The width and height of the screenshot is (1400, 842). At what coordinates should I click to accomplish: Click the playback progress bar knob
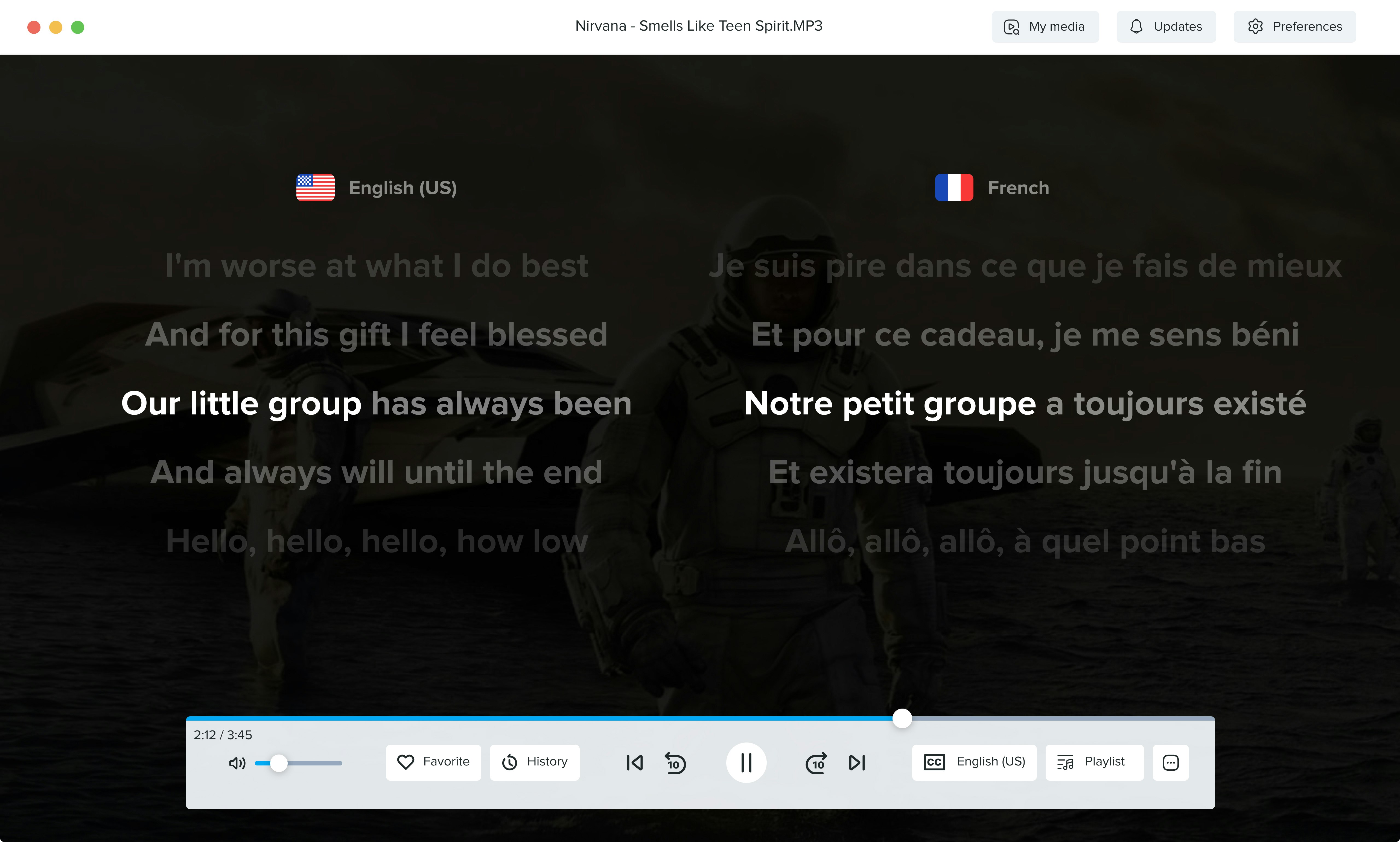click(x=902, y=718)
